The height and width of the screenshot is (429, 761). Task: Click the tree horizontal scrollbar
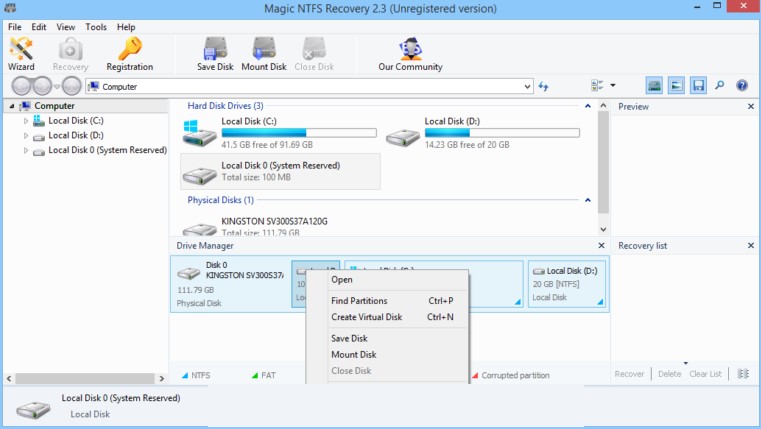point(85,378)
